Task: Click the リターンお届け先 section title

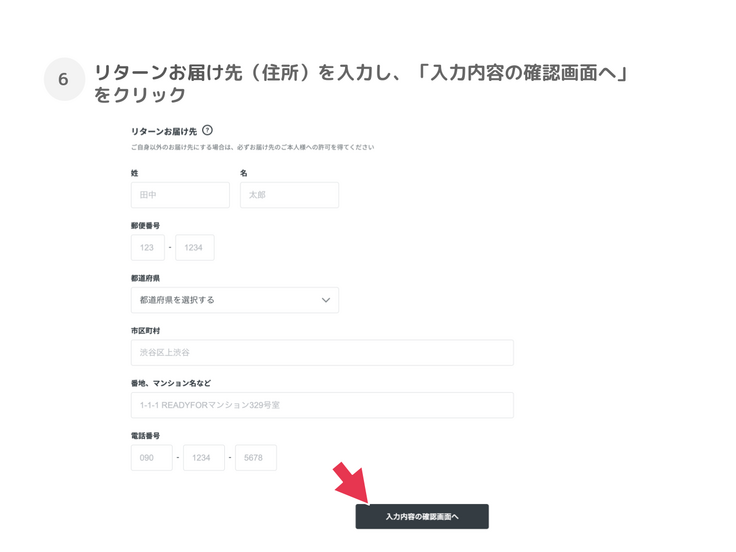Action: click(164, 131)
